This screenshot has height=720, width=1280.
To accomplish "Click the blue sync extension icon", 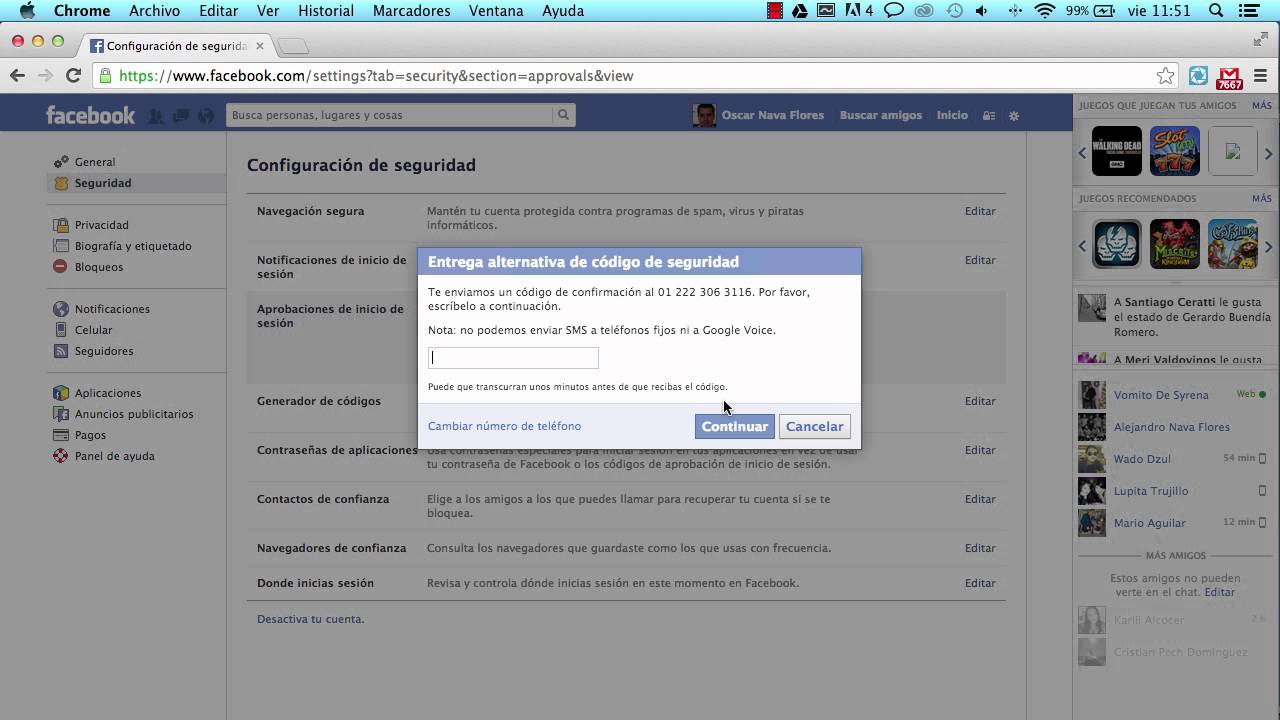I will (x=1198, y=76).
